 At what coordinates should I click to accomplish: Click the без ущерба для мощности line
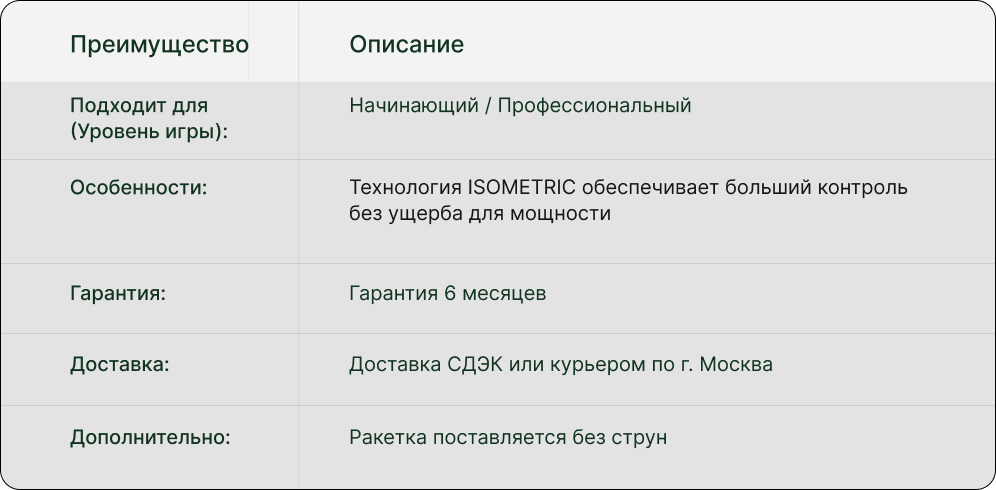click(x=479, y=213)
